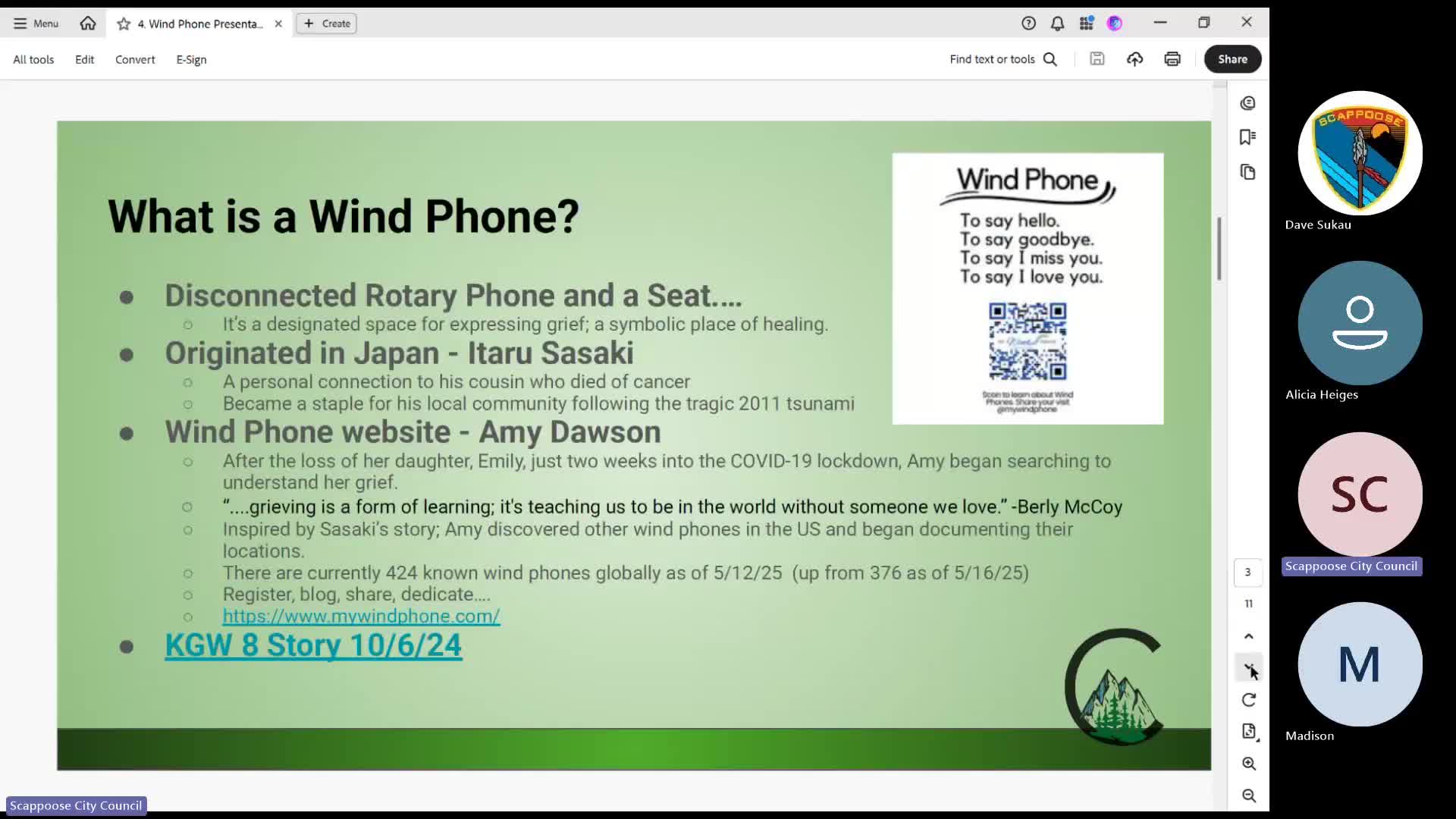The image size is (1456, 819).
Task: Open the E-Sign tool
Action: pos(191,59)
